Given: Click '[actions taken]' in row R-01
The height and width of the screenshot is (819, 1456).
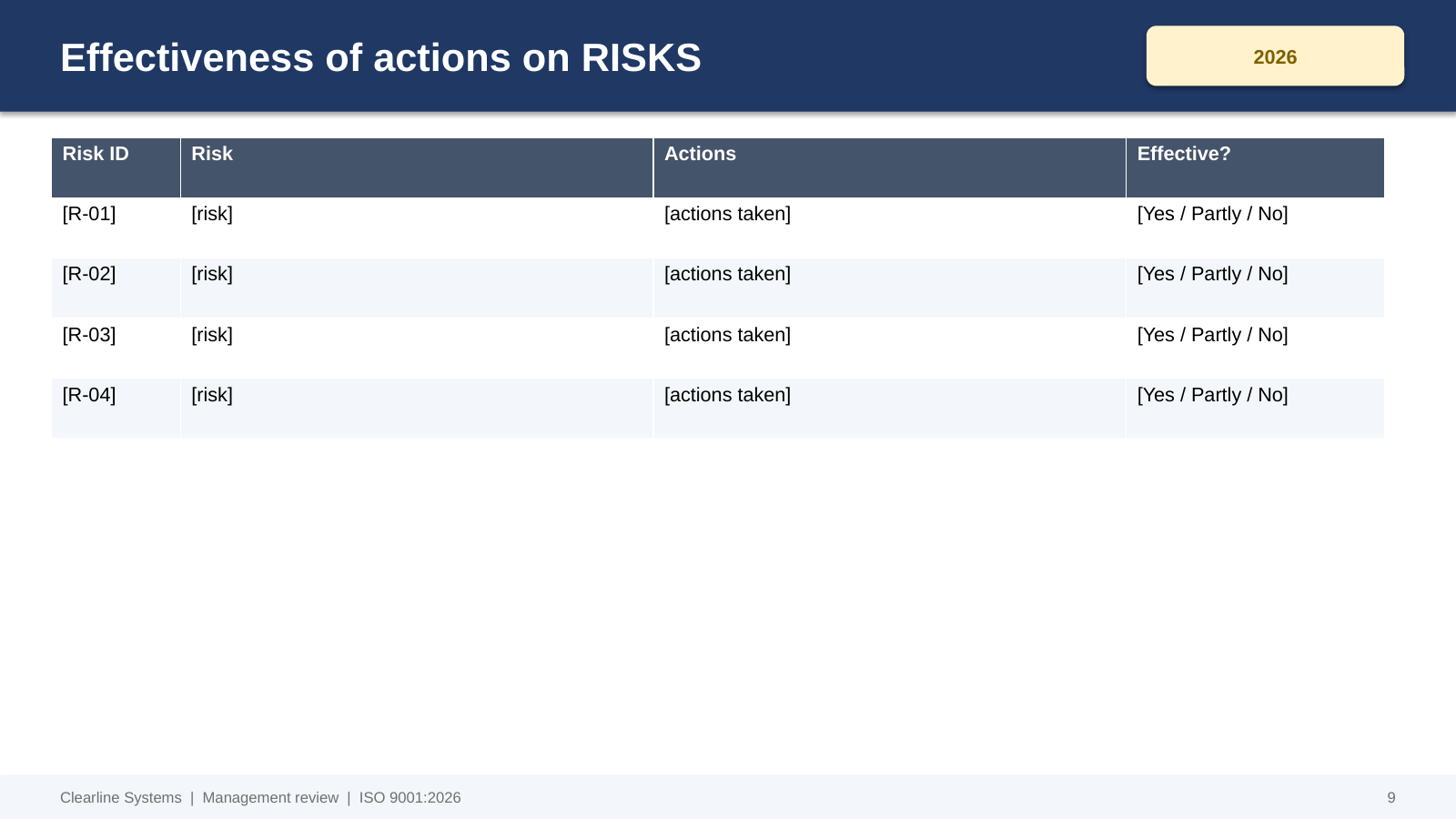Looking at the screenshot, I should 727,214.
